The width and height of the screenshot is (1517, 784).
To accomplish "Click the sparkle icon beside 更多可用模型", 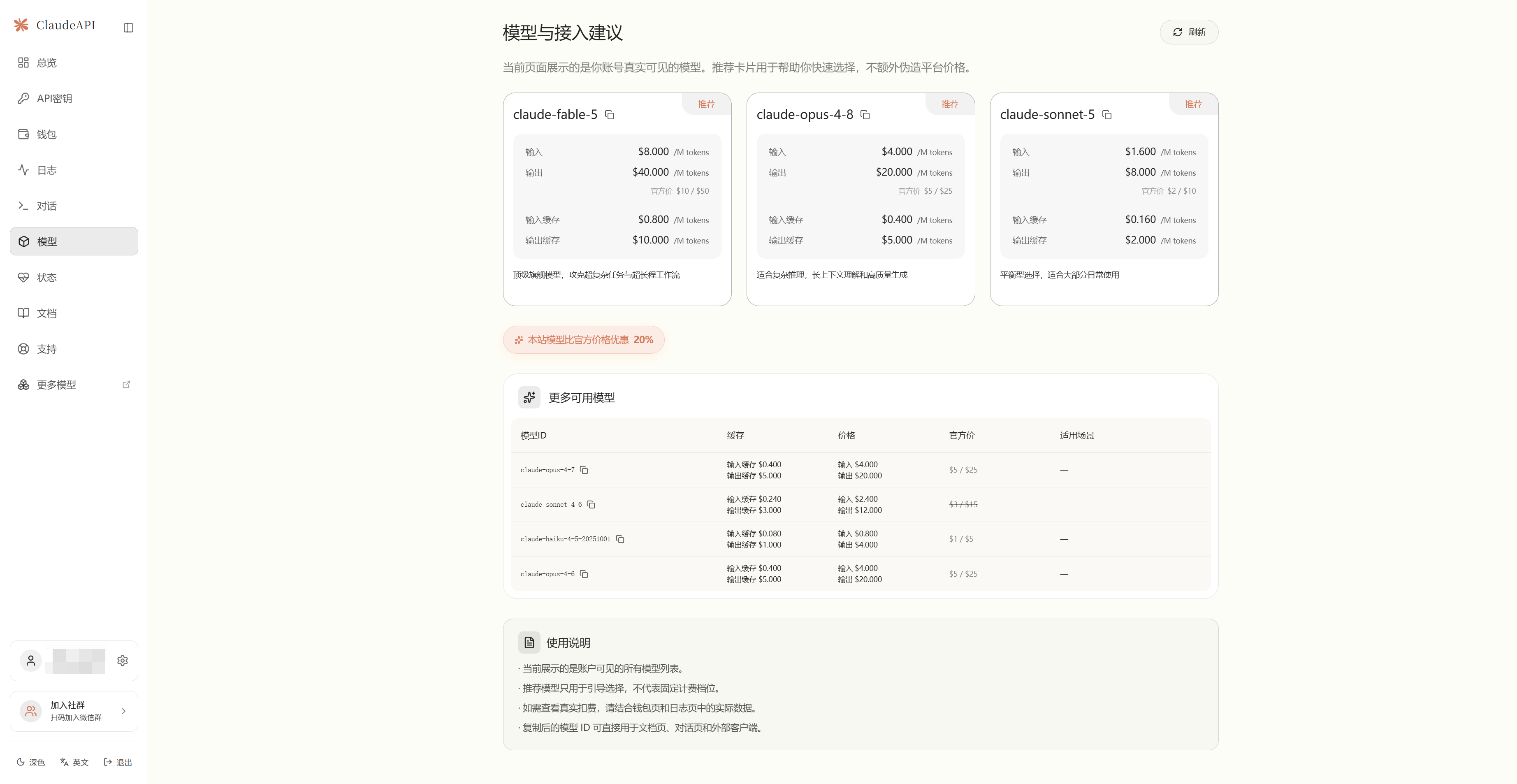I will [529, 398].
